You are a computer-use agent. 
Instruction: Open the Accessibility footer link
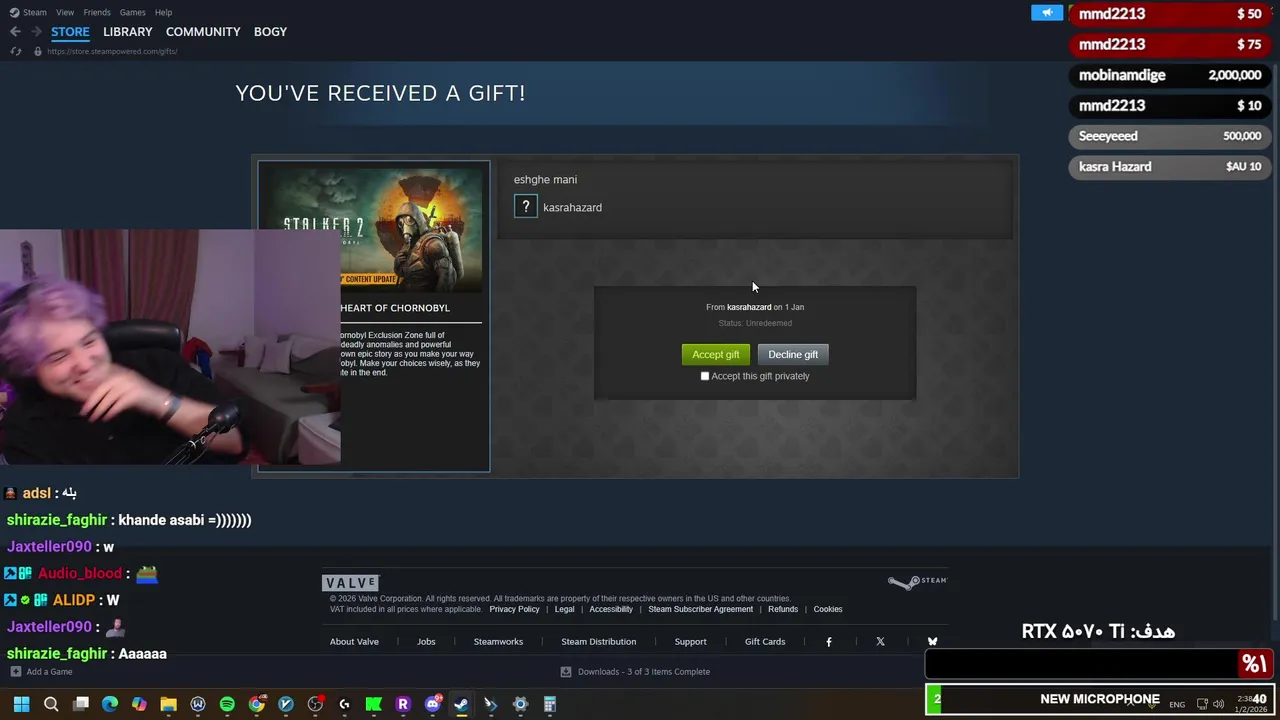pyautogui.click(x=611, y=609)
